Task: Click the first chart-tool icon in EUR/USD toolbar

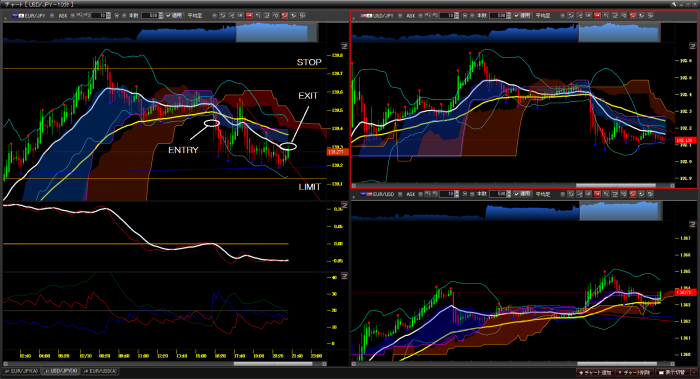Action: click(571, 194)
